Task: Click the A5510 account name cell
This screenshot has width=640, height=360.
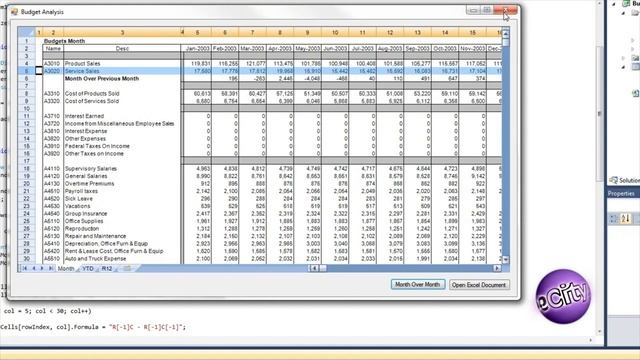Action: [x=52, y=259]
